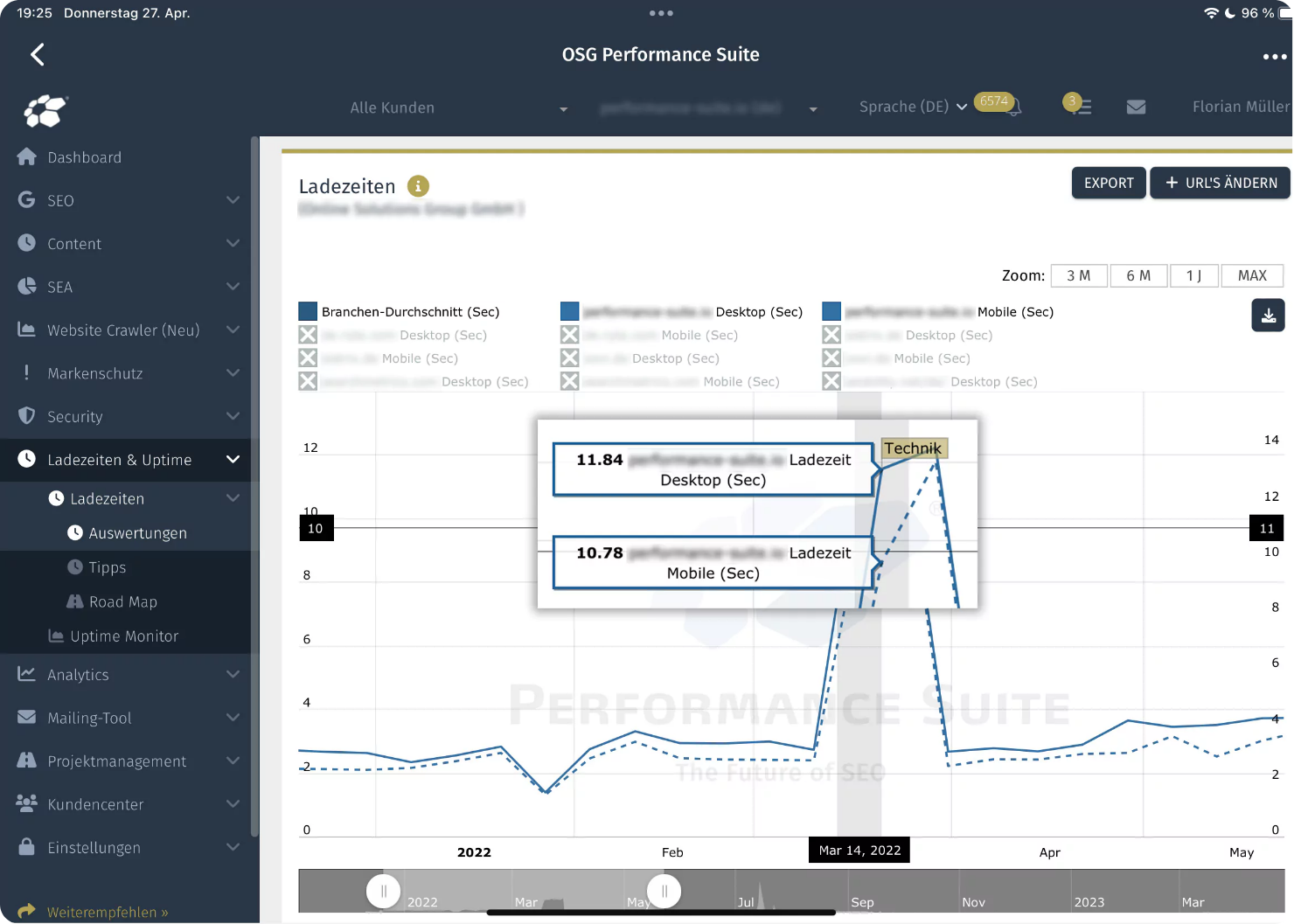Open the three-dot more options menu
Screen dimensions: 1294x924
(x=1274, y=57)
